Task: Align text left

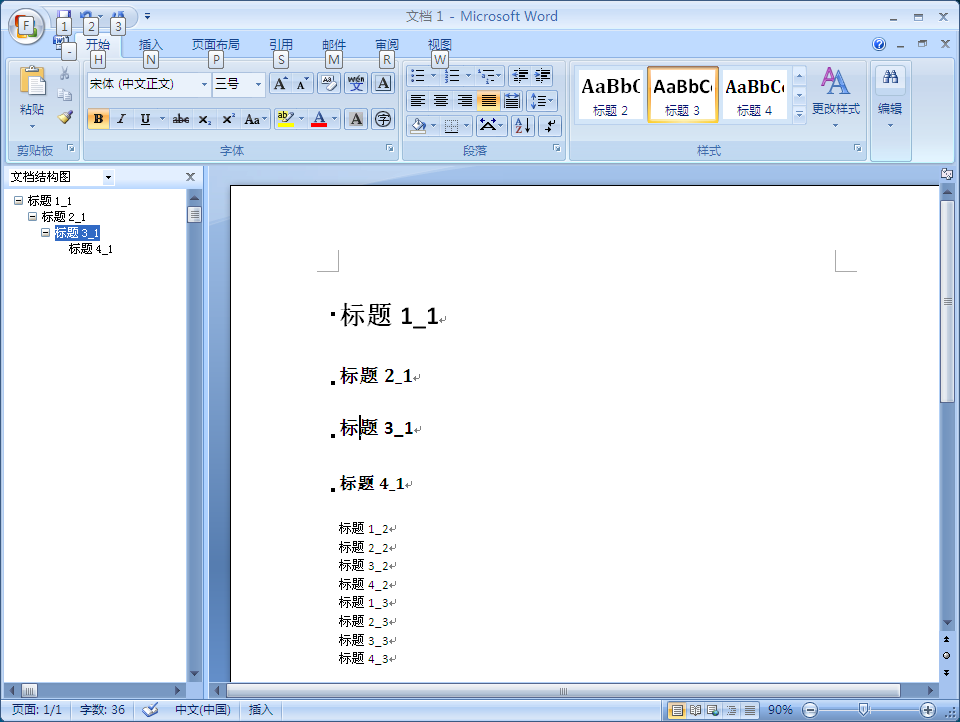Action: tap(418, 101)
